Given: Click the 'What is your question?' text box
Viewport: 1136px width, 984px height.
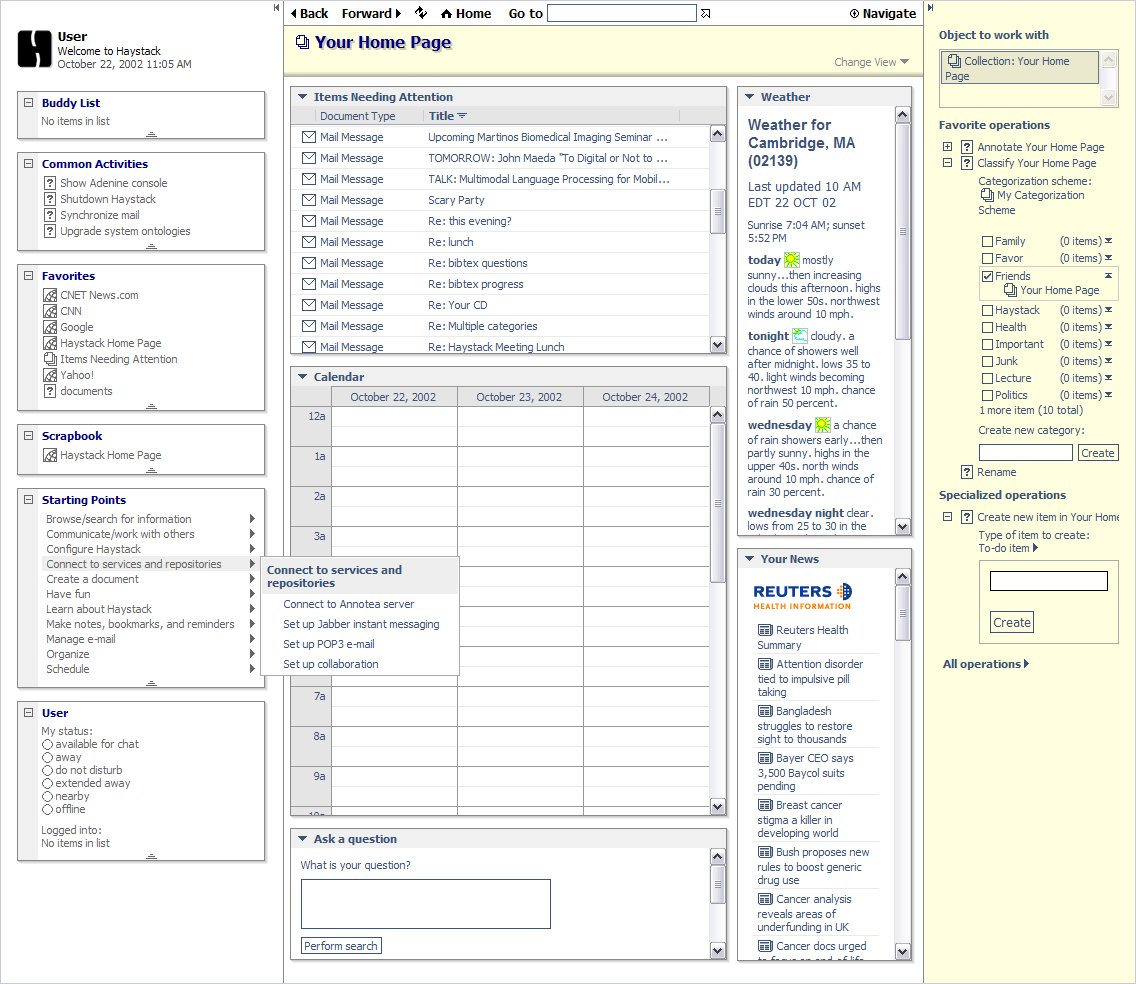Looking at the screenshot, I should [x=426, y=904].
